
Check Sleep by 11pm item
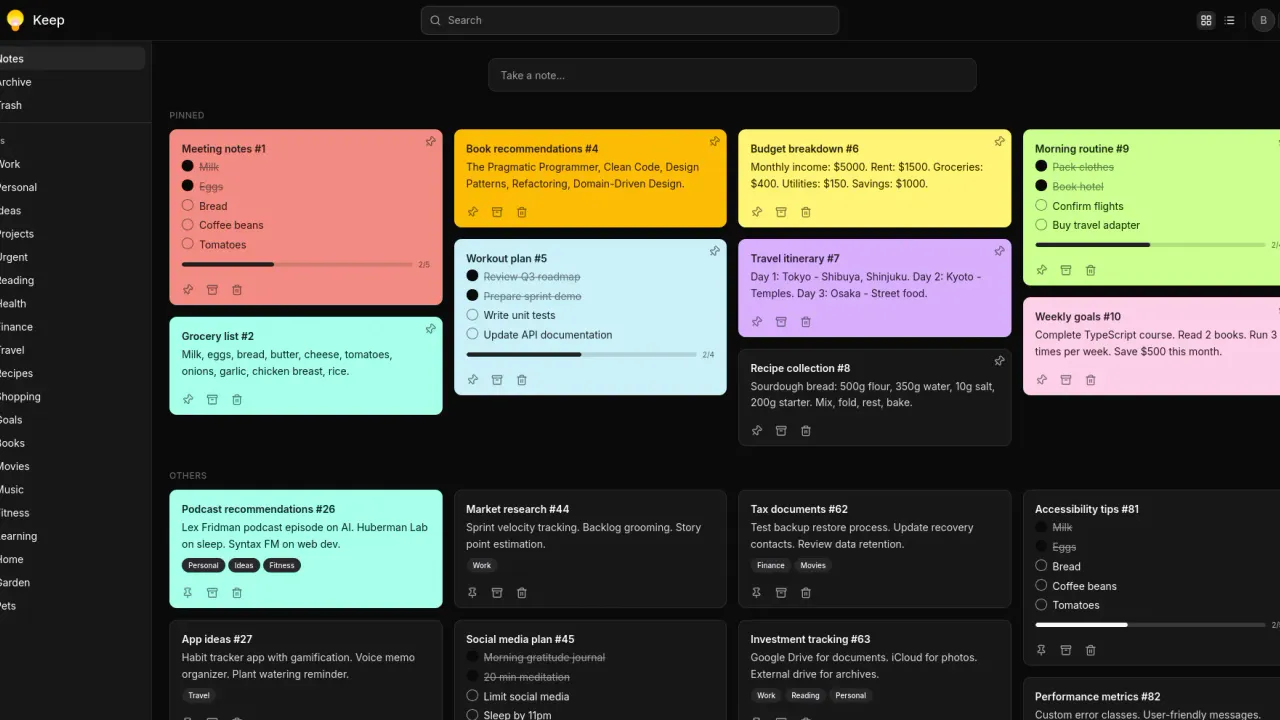pyautogui.click(x=472, y=714)
